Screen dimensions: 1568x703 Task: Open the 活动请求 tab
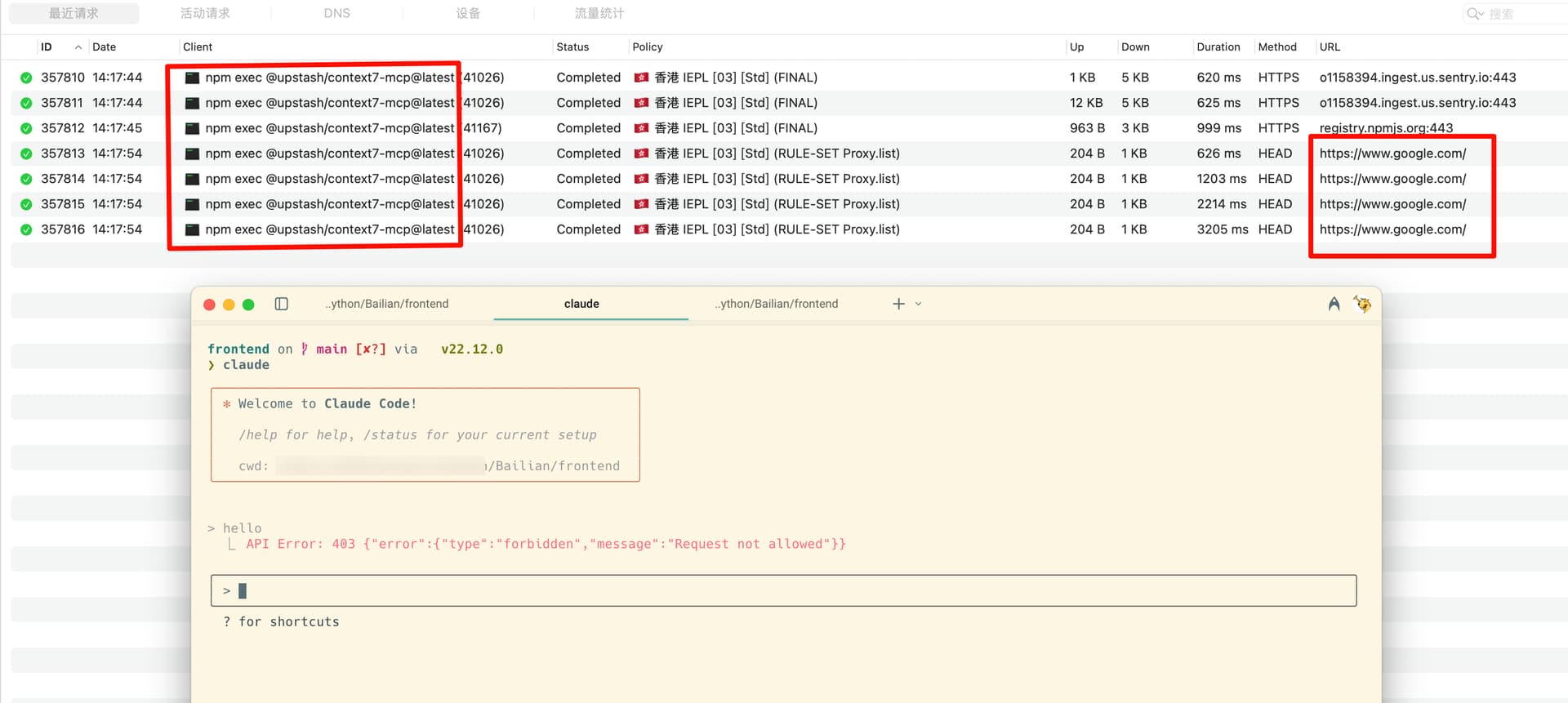point(205,13)
